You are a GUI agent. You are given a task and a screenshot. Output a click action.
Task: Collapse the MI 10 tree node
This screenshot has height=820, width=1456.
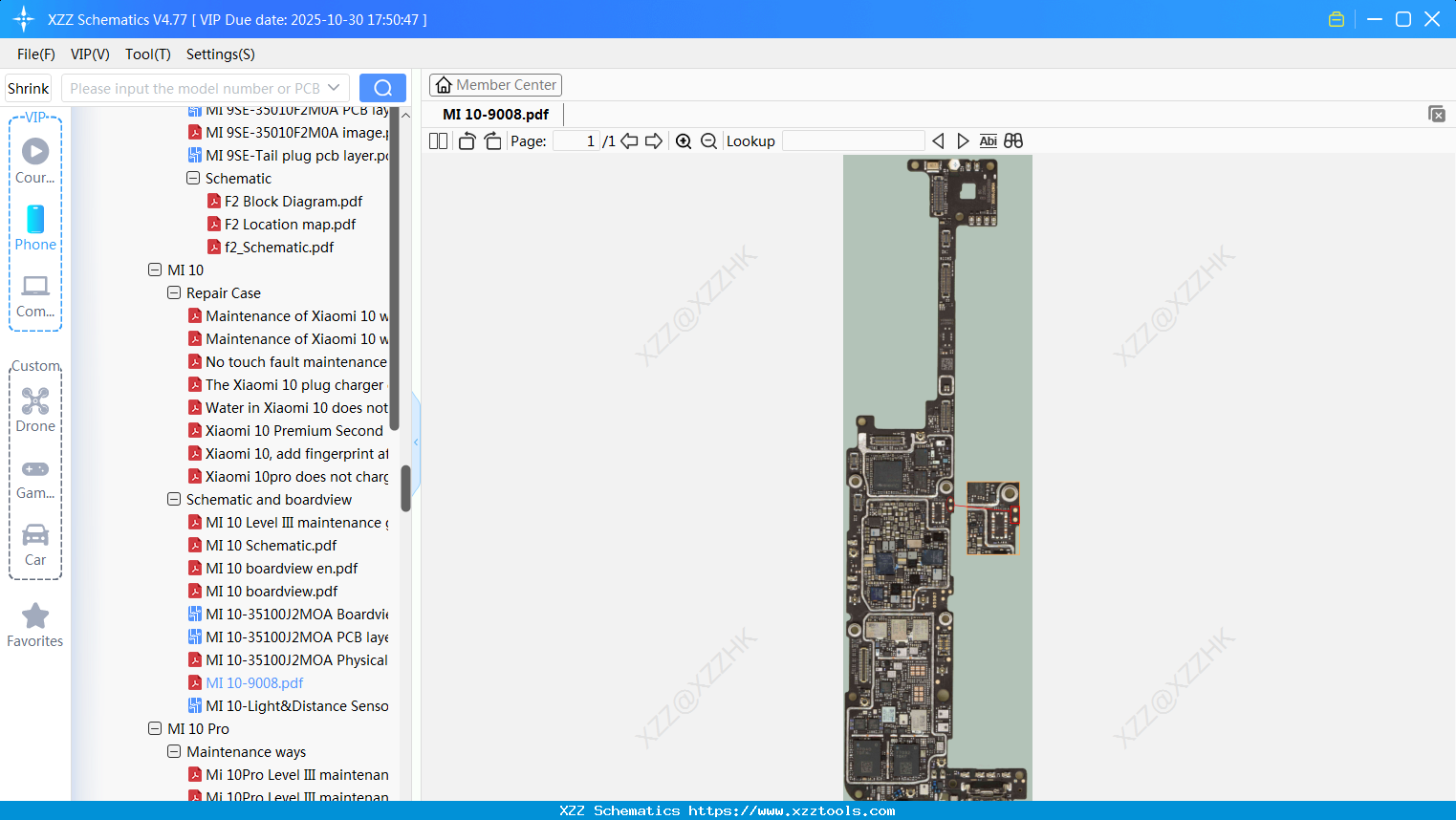point(155,270)
